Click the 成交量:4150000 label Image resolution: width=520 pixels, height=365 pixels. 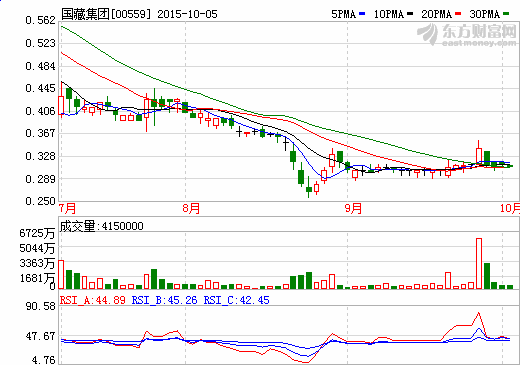tap(102, 226)
